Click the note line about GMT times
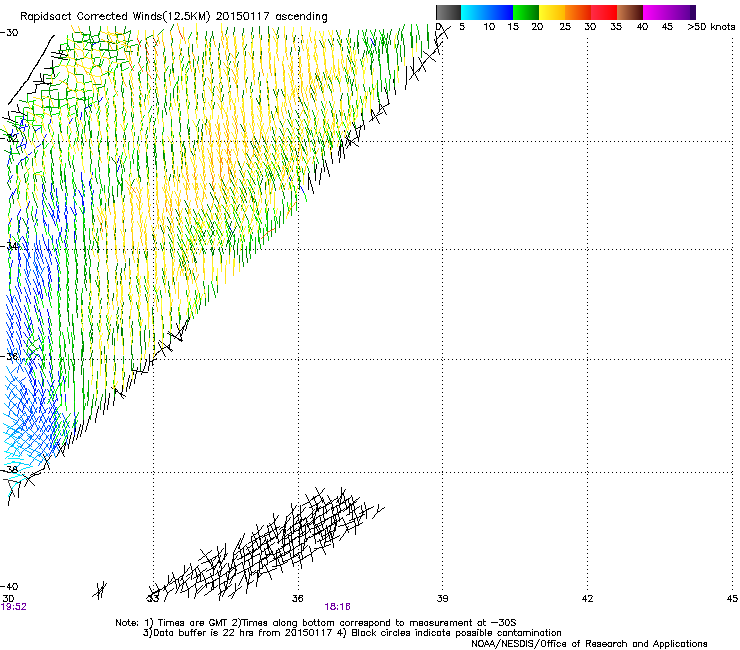The image size is (740, 650). click(316, 623)
